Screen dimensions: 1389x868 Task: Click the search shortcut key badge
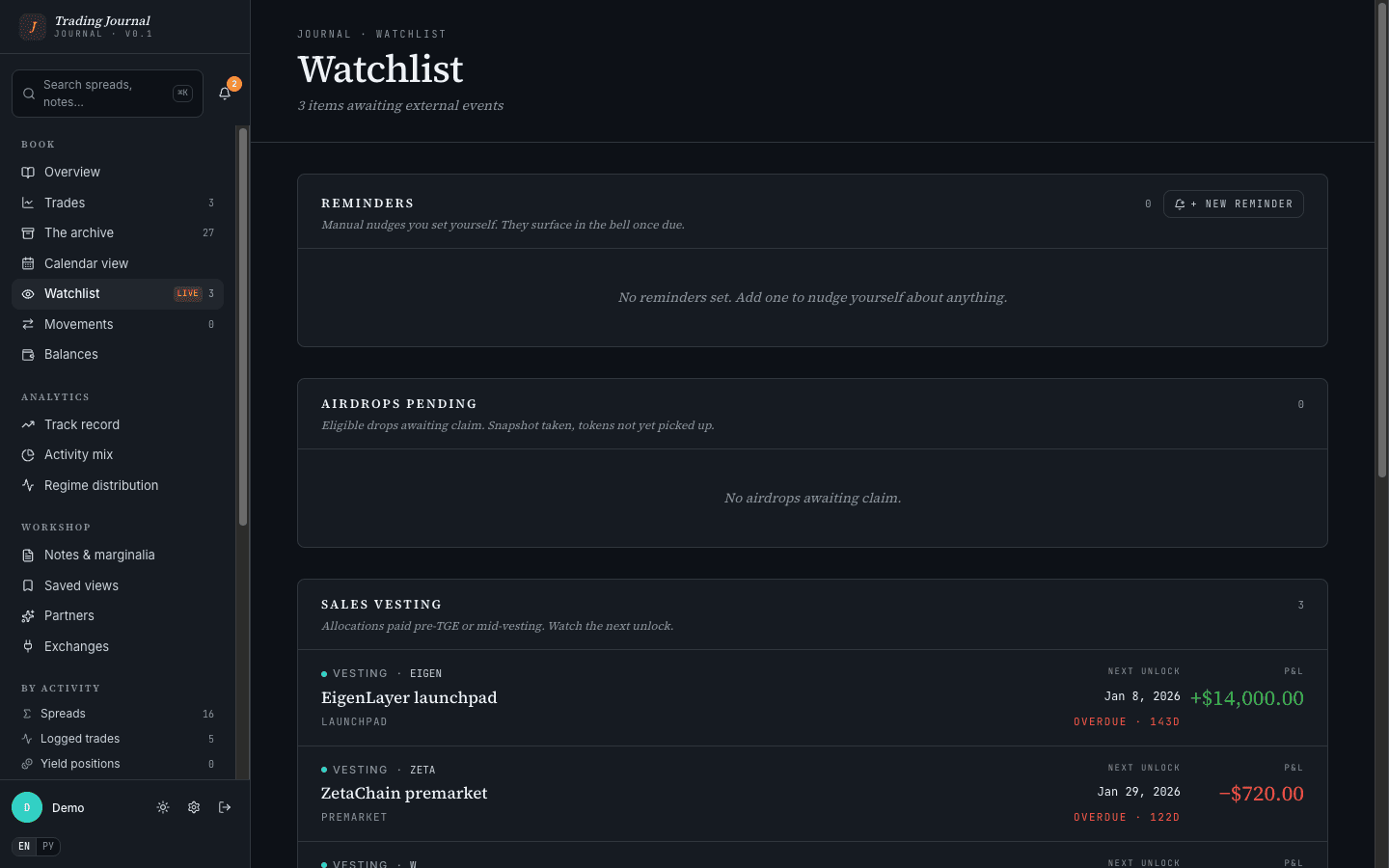coord(182,94)
